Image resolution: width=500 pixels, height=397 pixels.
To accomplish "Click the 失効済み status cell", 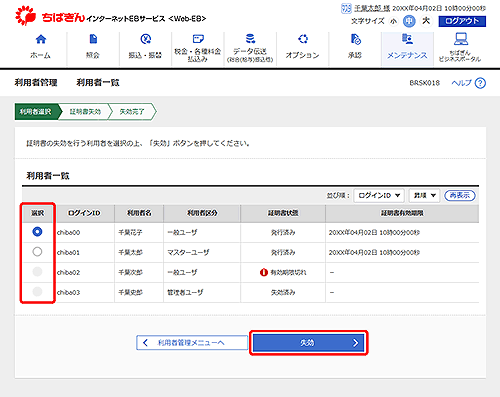I will [283, 293].
